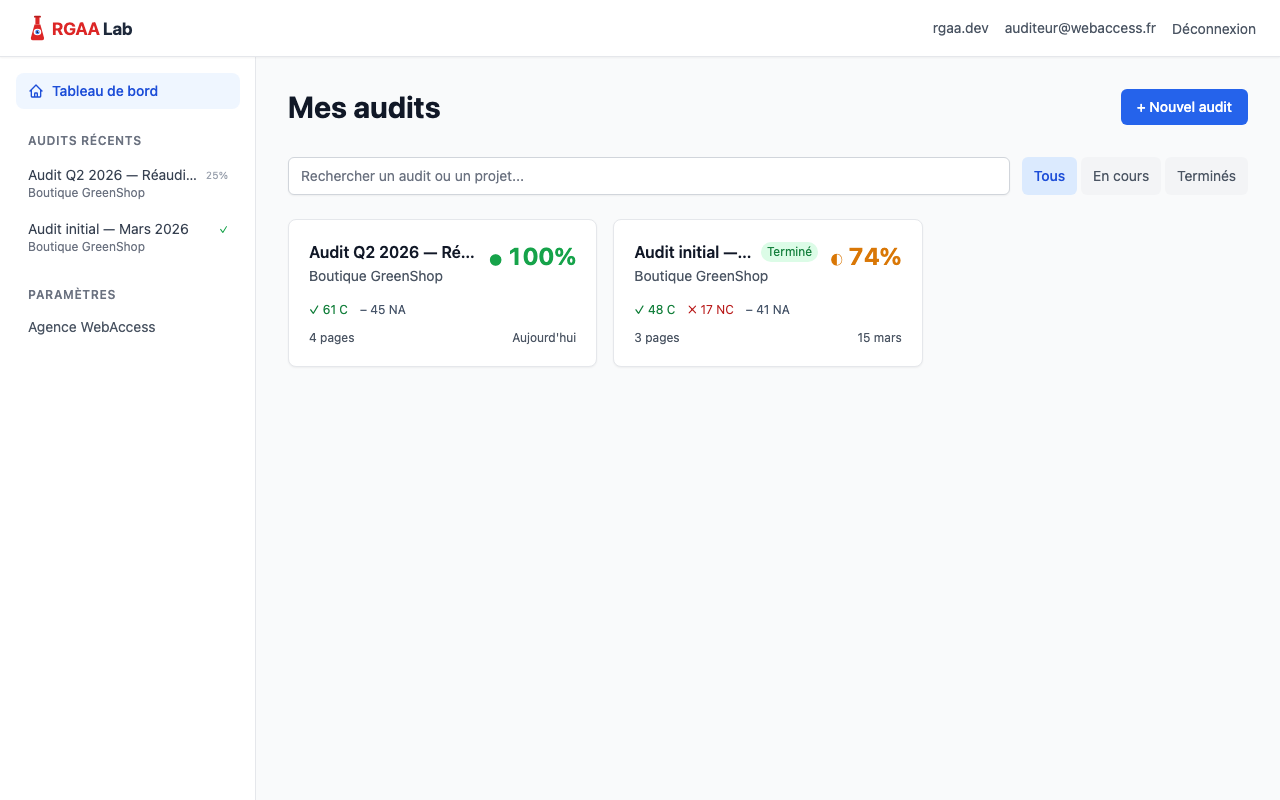Click the RGAA Lab flask logo
This screenshot has width=1280, height=800.
[x=37, y=27]
